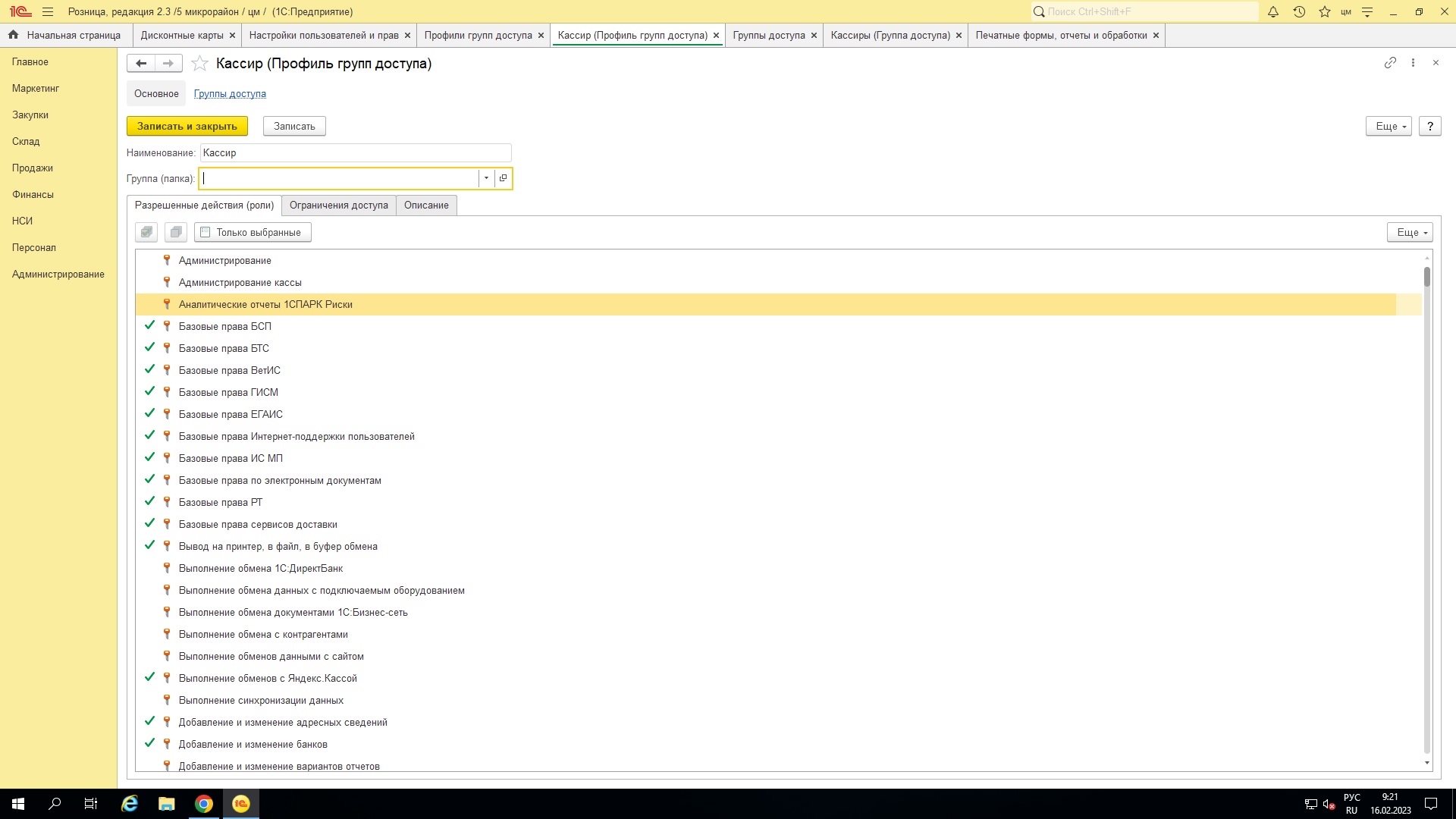1456x819 pixels.
Task: Open the main hamburger menu icon
Action: click(x=48, y=12)
